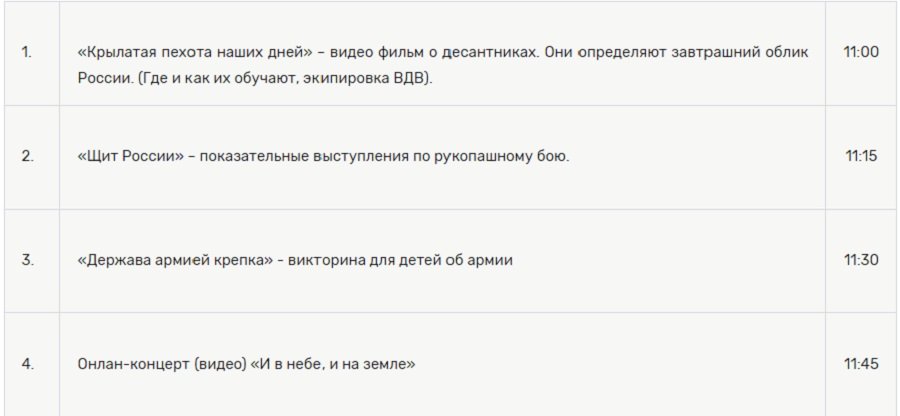The image size is (900, 416).
Task: Select the 11:15 time cell
Action: pos(861,156)
